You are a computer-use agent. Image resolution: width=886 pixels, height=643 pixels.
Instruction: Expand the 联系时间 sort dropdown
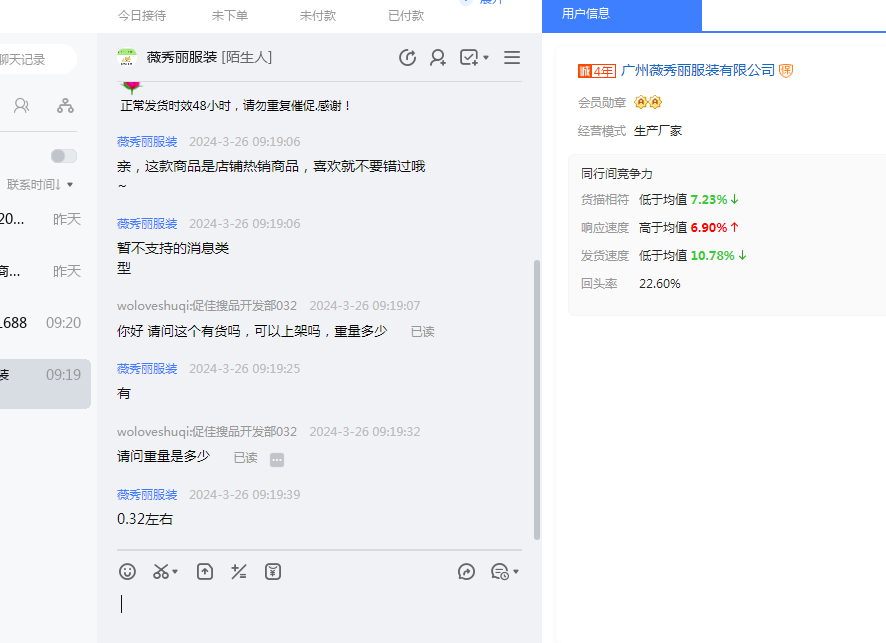[69, 185]
